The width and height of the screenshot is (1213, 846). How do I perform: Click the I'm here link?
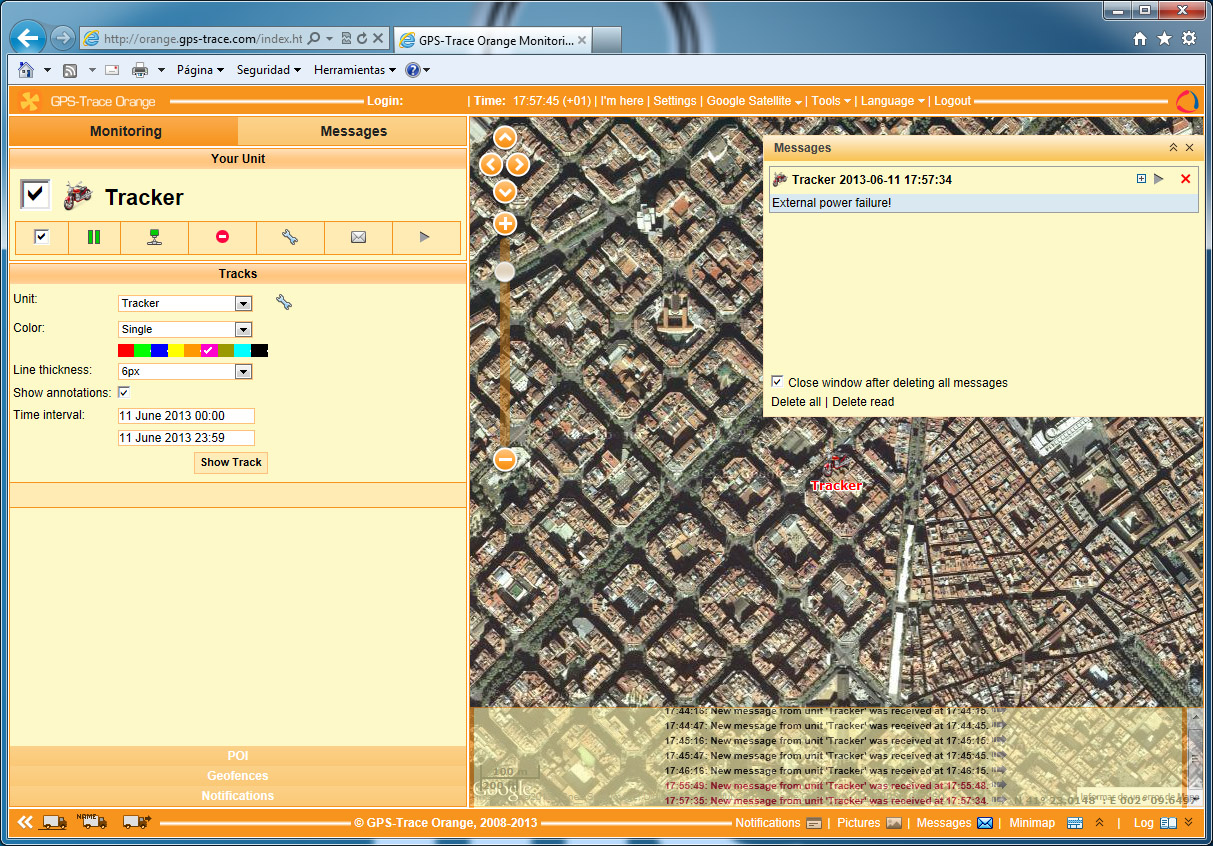click(622, 101)
